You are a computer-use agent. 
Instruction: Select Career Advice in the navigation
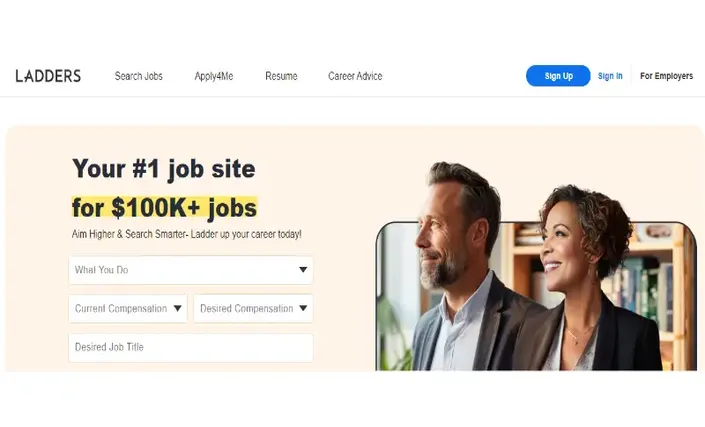coord(355,76)
